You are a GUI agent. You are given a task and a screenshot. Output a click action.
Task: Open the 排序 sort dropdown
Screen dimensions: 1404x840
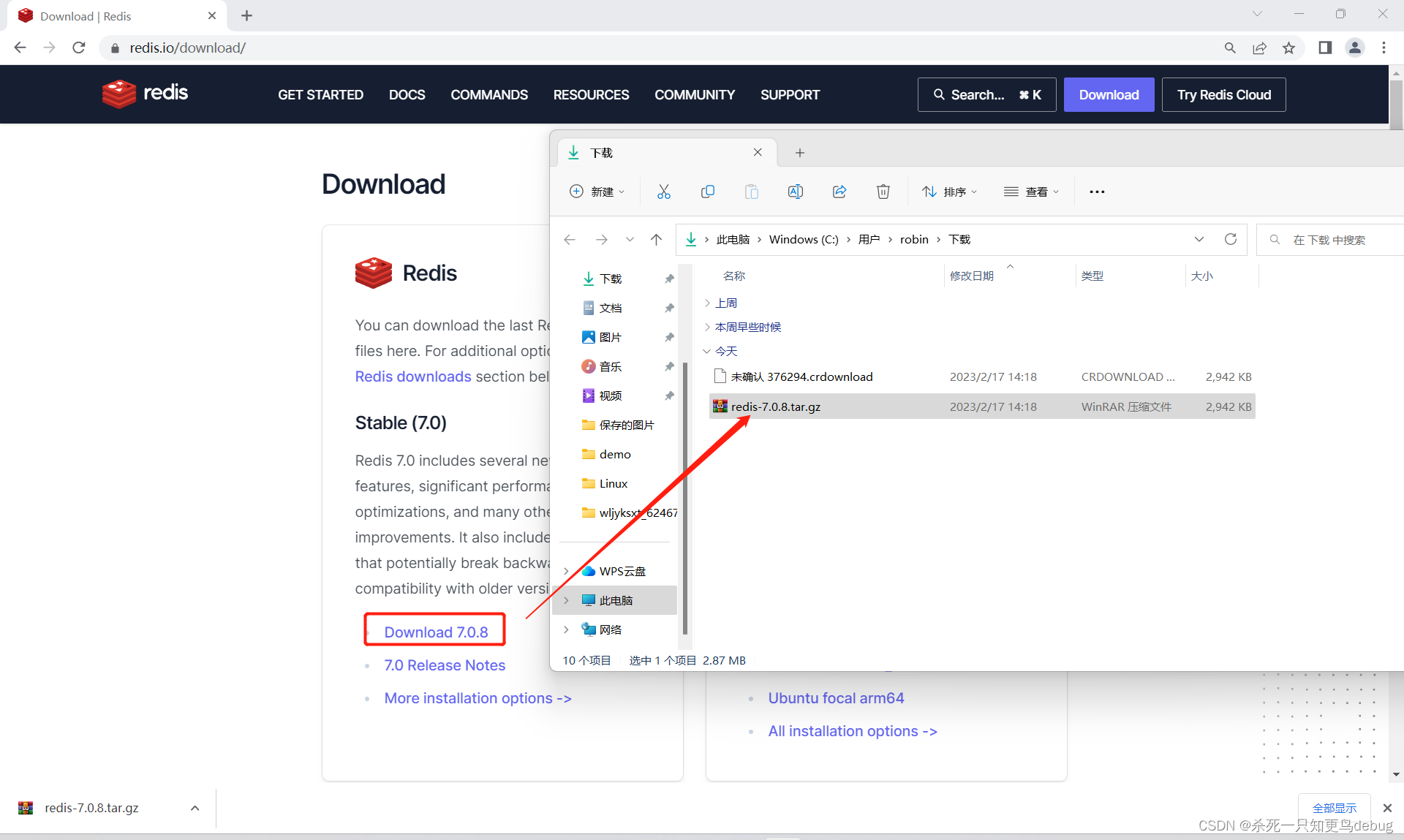coord(949,192)
